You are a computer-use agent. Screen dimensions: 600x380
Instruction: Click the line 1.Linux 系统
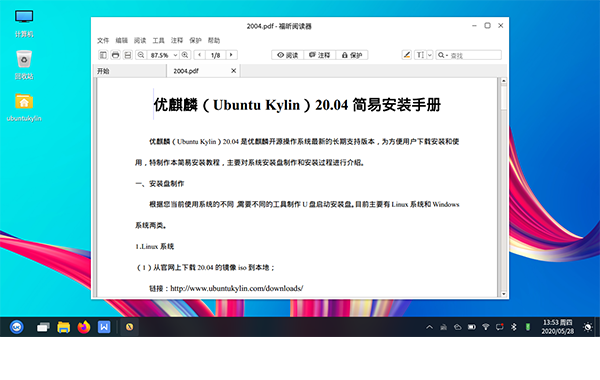pyautogui.click(x=155, y=246)
